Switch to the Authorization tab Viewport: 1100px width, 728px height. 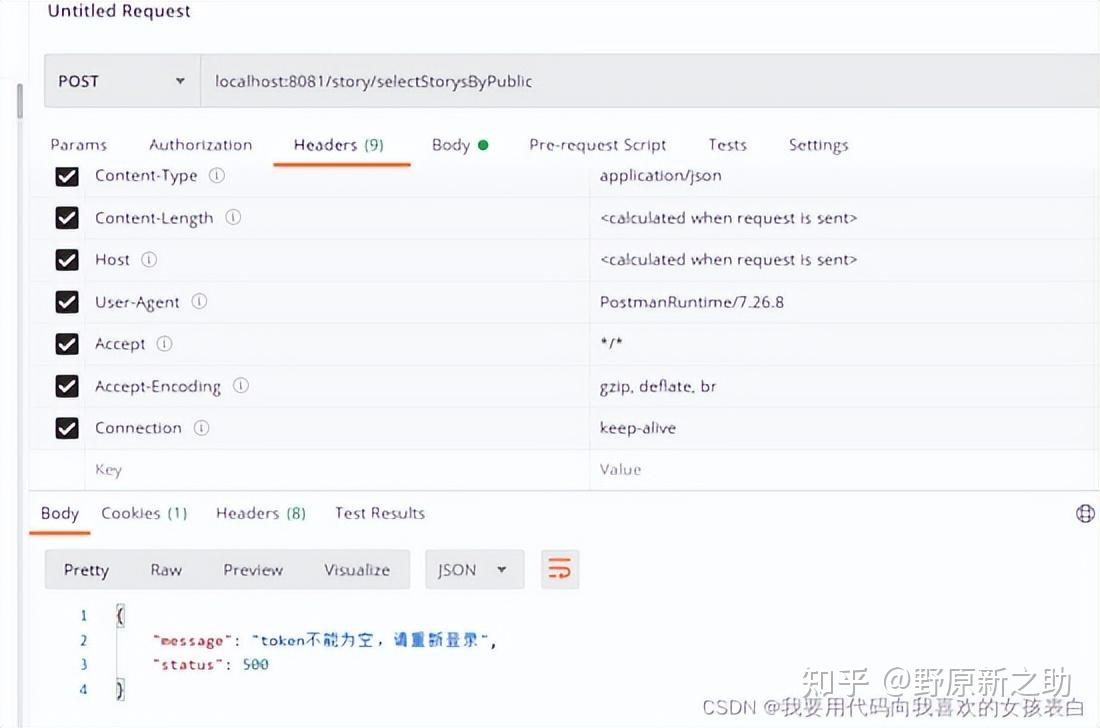point(200,144)
